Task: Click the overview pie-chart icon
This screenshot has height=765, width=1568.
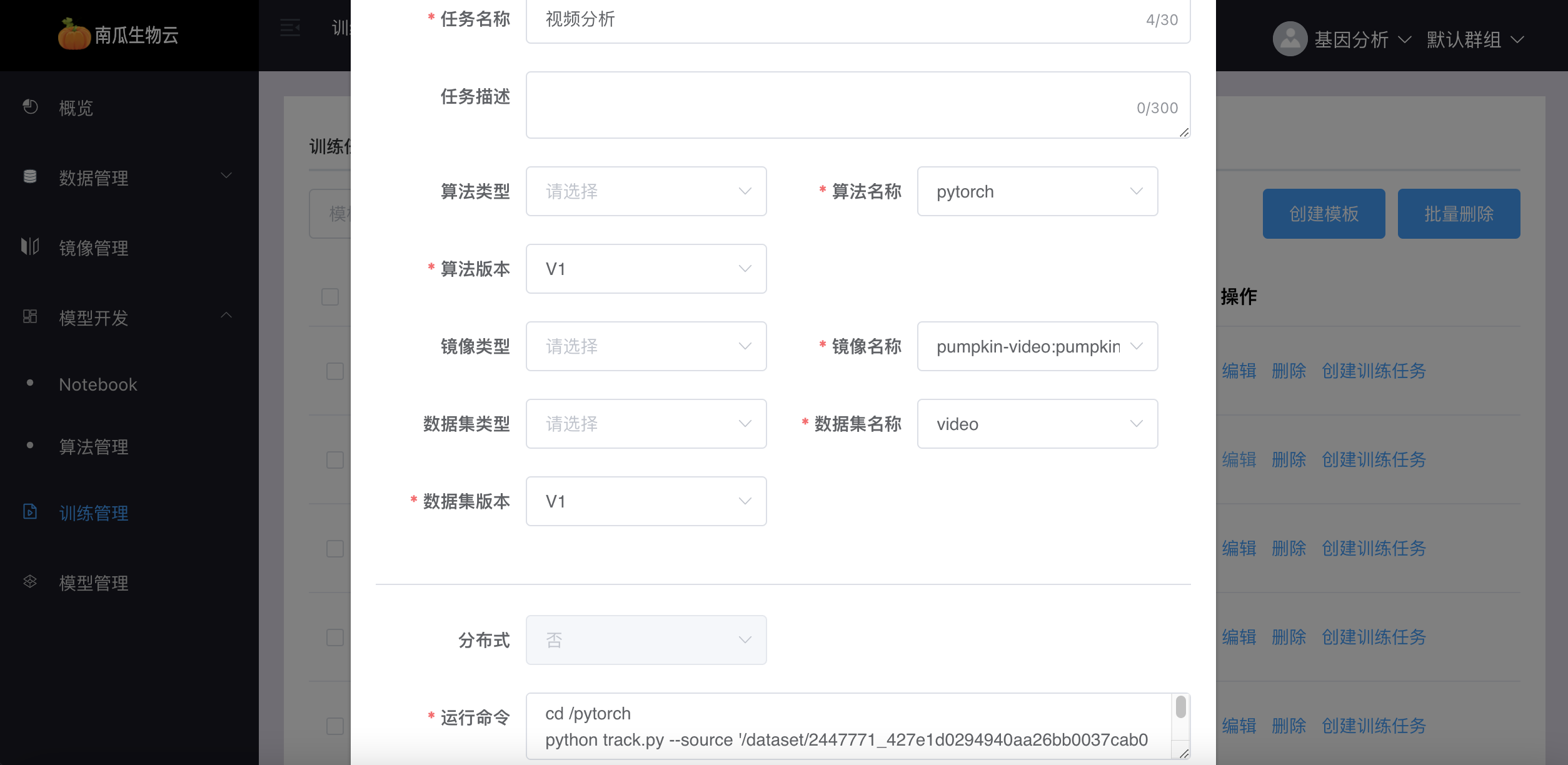Action: [30, 107]
